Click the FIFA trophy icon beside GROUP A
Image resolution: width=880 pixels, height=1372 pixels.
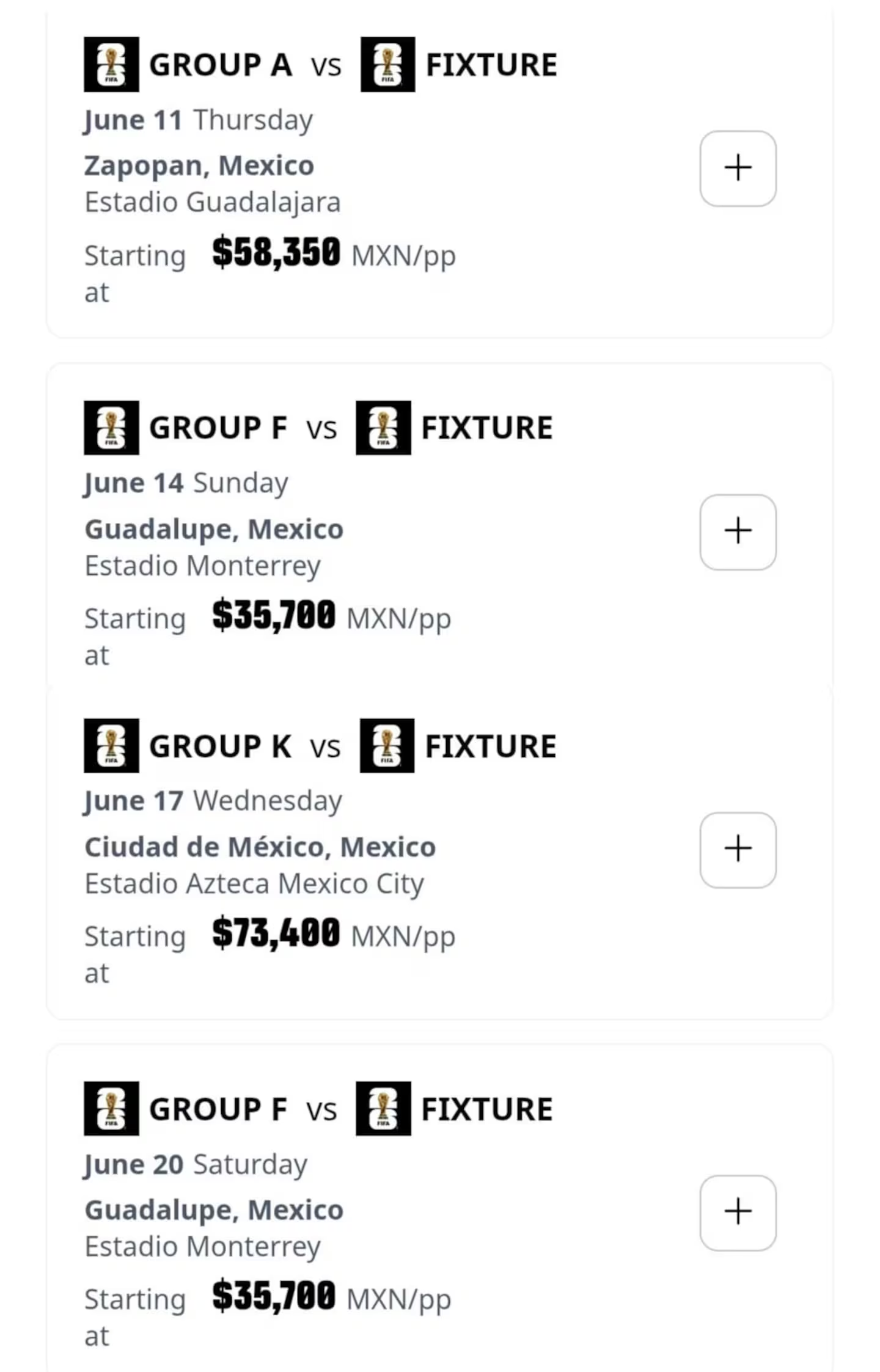coord(111,64)
